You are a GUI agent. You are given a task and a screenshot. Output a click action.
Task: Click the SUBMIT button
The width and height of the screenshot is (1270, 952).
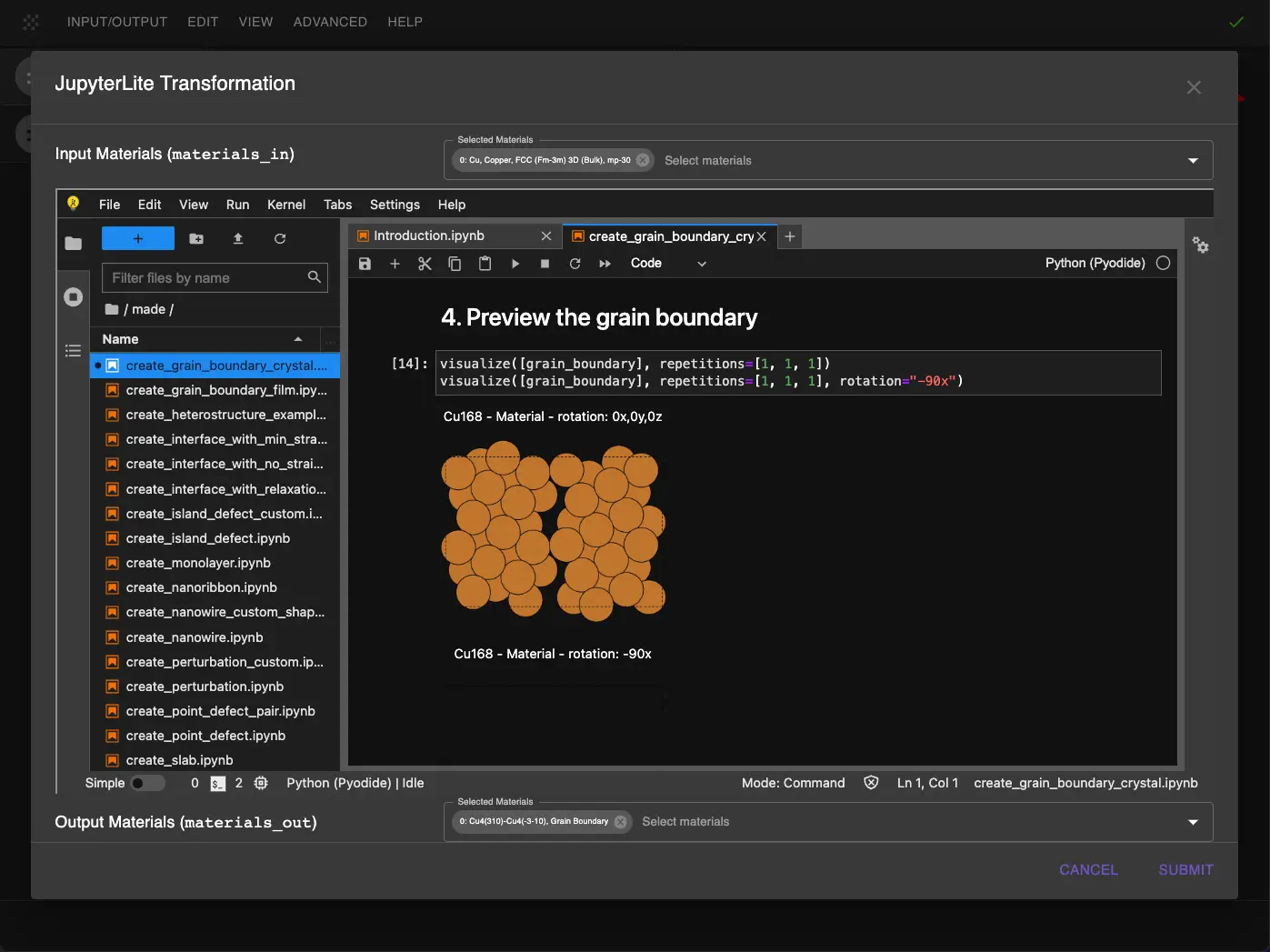[1185, 869]
